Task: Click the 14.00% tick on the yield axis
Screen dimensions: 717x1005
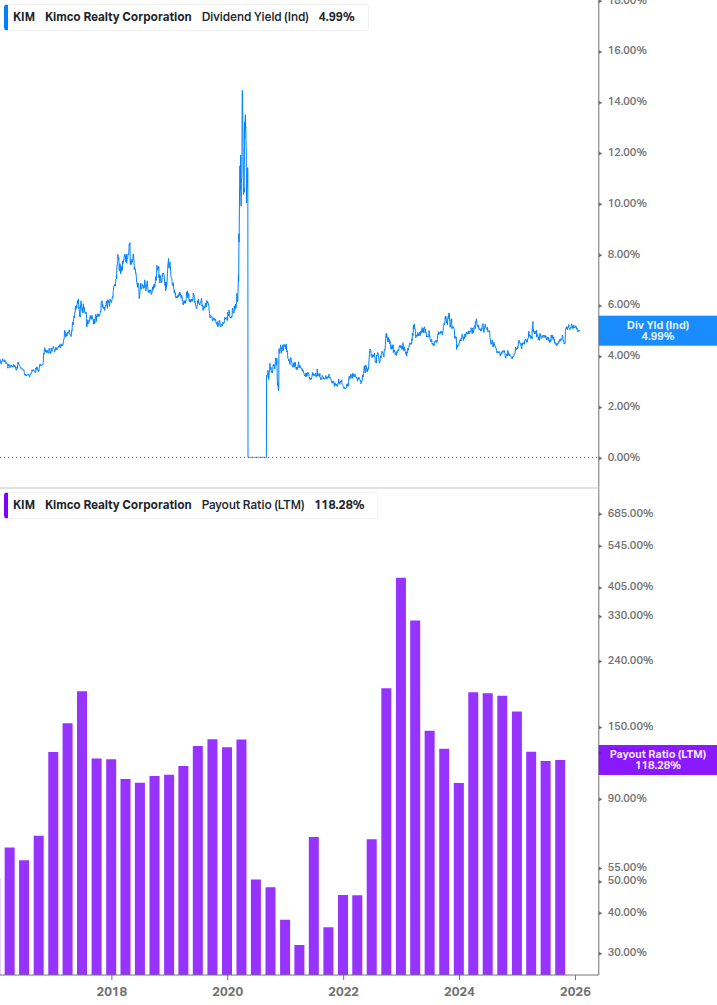Action: pyautogui.click(x=629, y=101)
